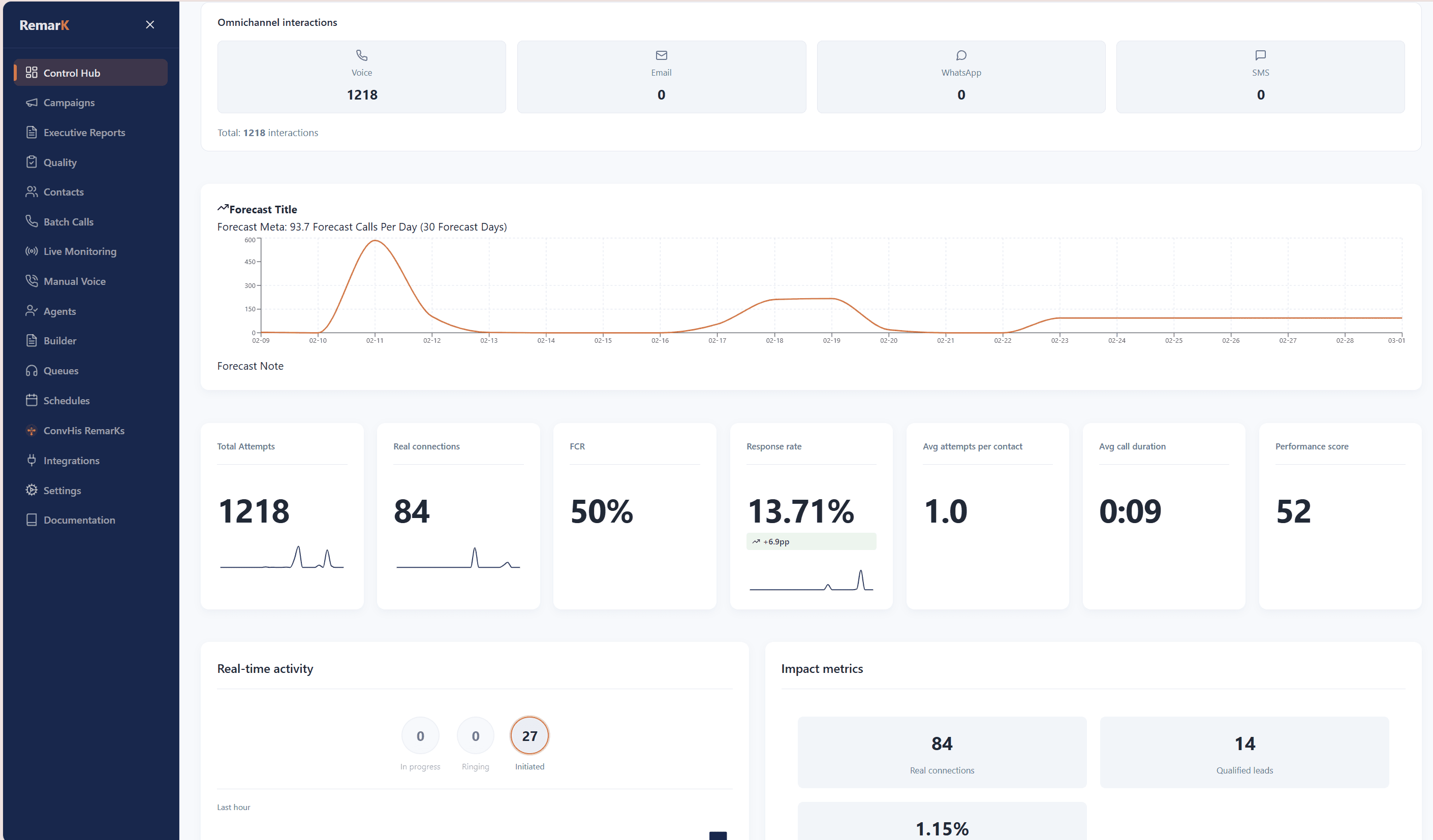
Task: Click the Settings gear icon
Action: [x=32, y=490]
